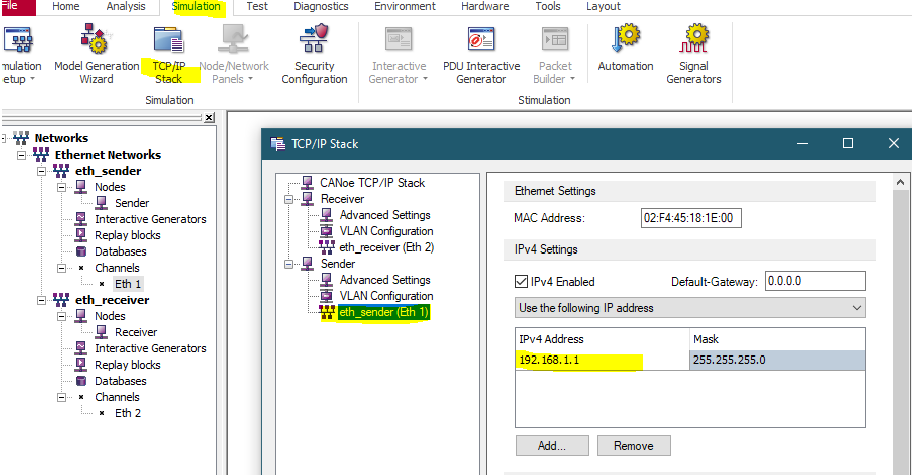
Task: Click the Remove button
Action: pyautogui.click(x=633, y=446)
